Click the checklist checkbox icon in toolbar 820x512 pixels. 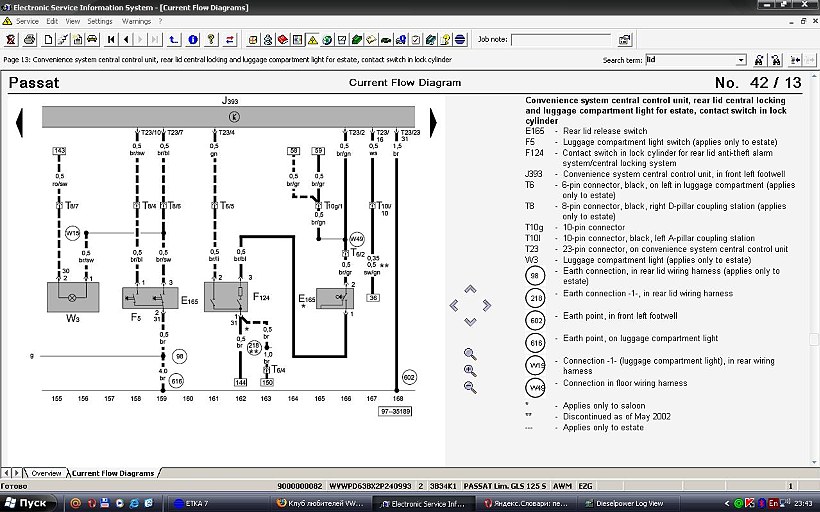tap(416, 39)
